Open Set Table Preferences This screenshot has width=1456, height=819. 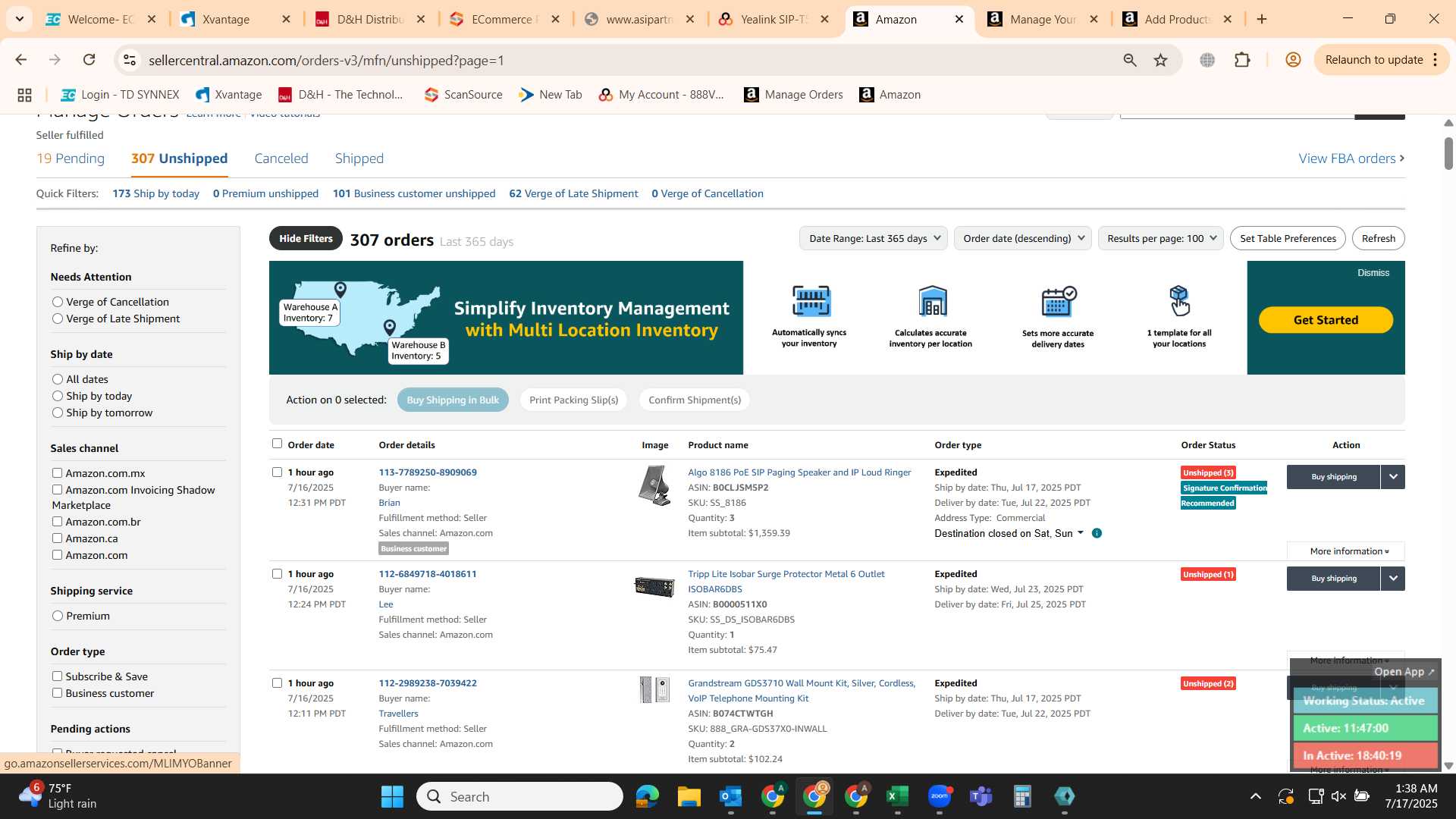[x=1288, y=238]
